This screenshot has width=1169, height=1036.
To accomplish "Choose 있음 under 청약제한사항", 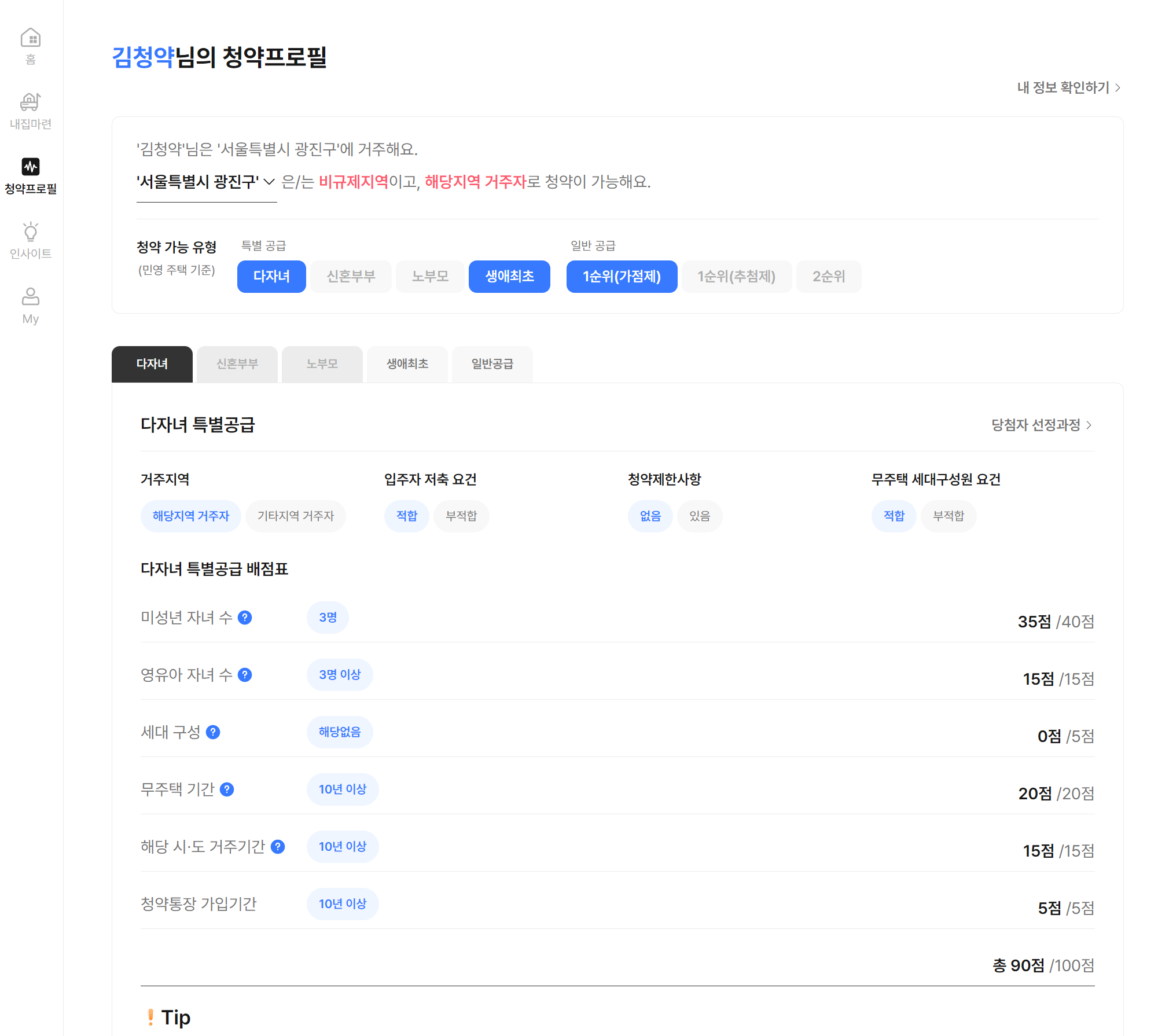I will (x=700, y=516).
